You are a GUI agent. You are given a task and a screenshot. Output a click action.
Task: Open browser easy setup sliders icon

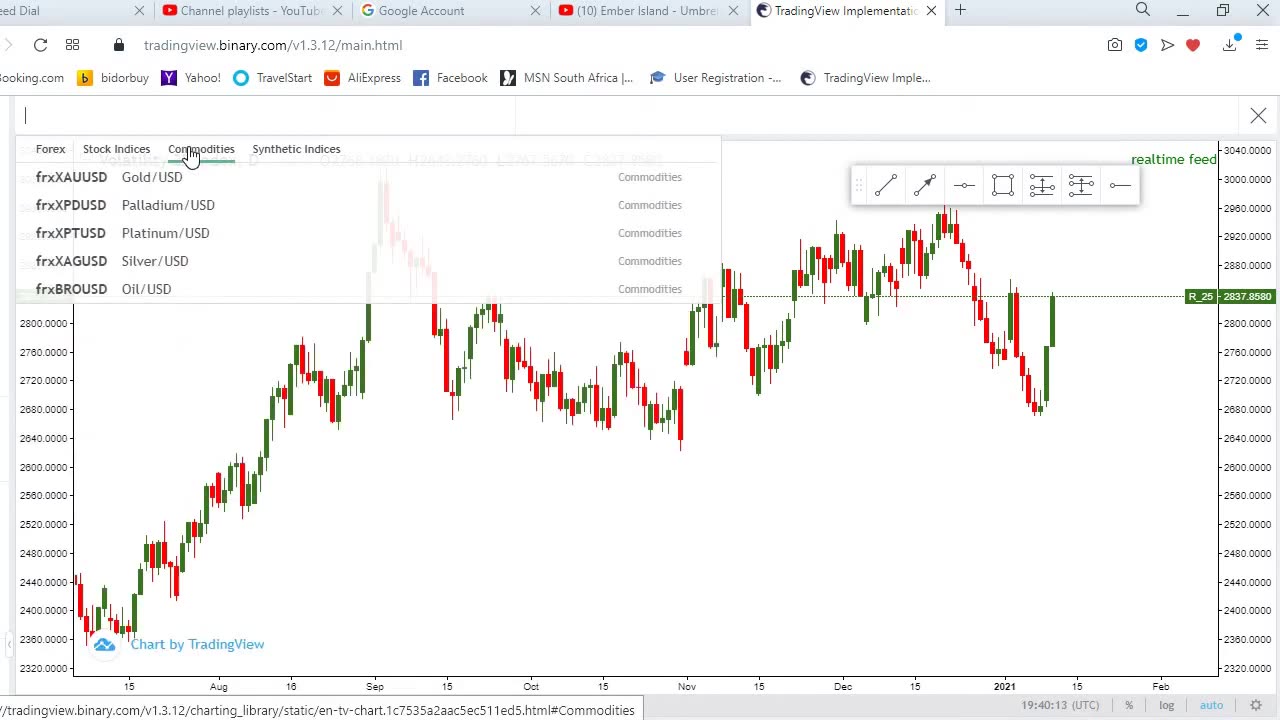coord(1261,45)
